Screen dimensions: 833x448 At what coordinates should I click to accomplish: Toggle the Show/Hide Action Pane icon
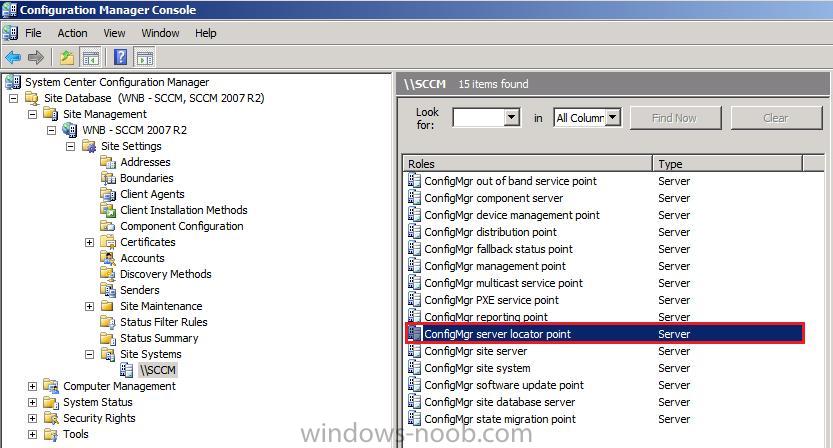144,57
